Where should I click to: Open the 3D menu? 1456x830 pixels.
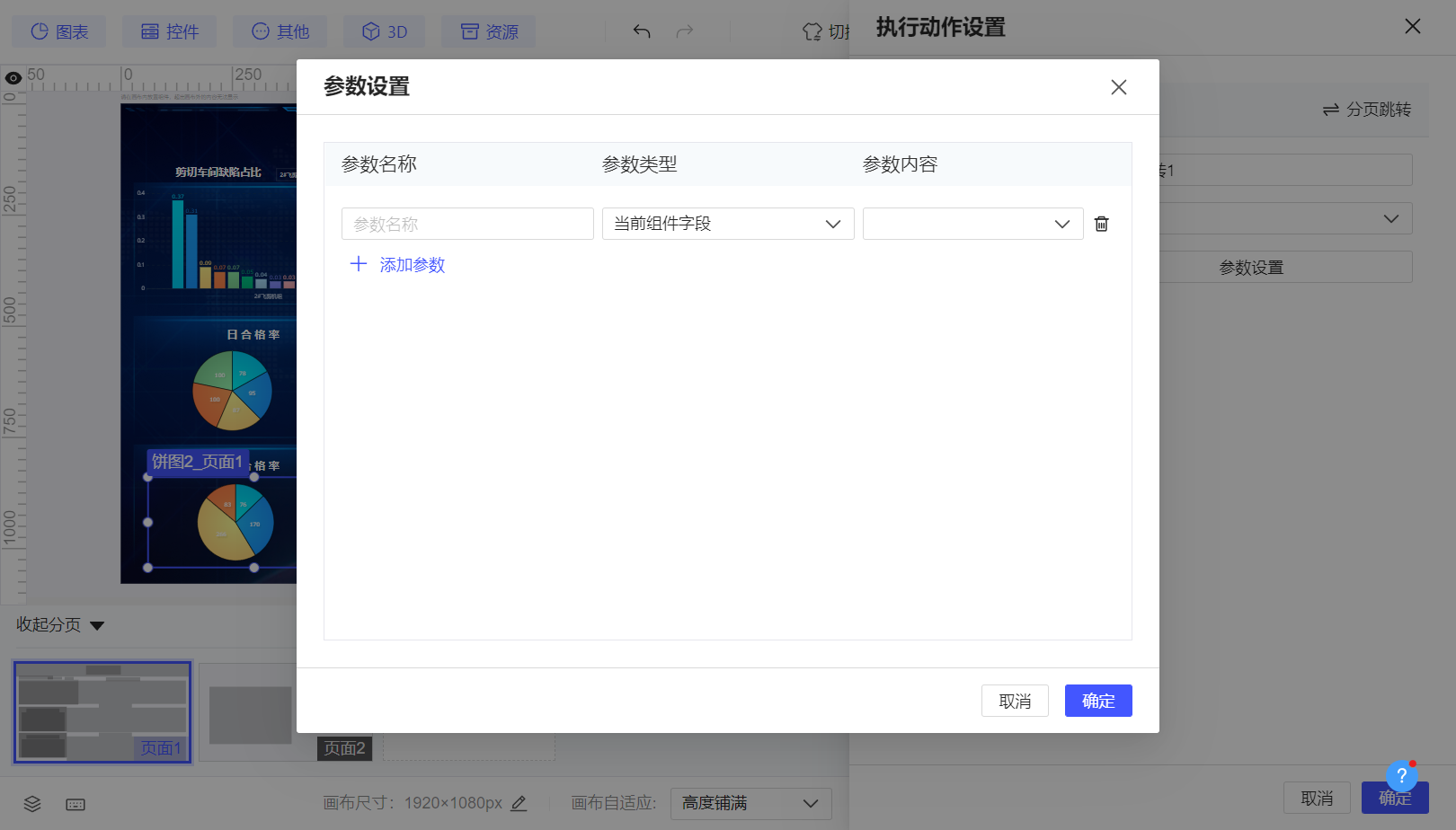385,31
